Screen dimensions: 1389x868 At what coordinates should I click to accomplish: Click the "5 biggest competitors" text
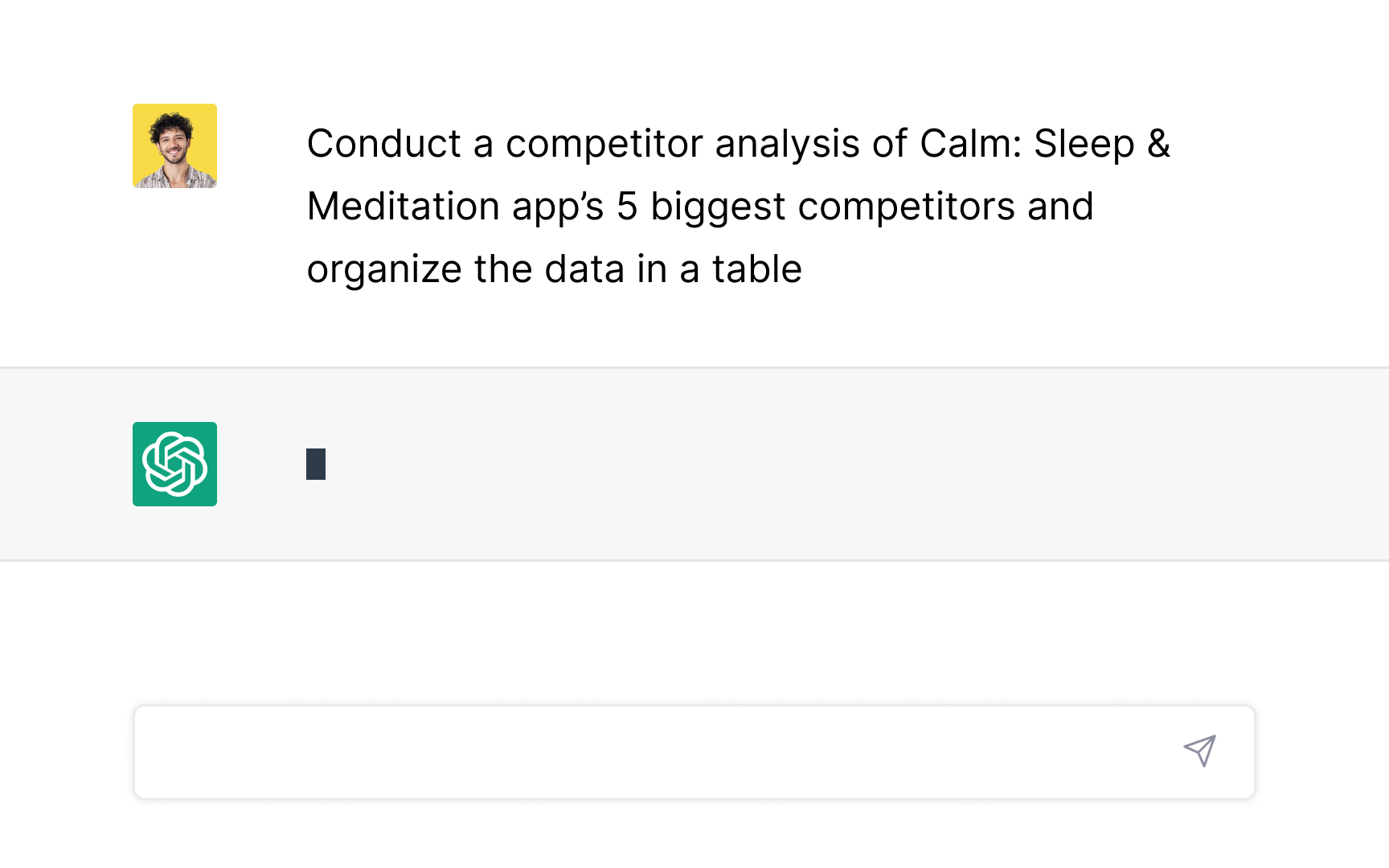815,207
